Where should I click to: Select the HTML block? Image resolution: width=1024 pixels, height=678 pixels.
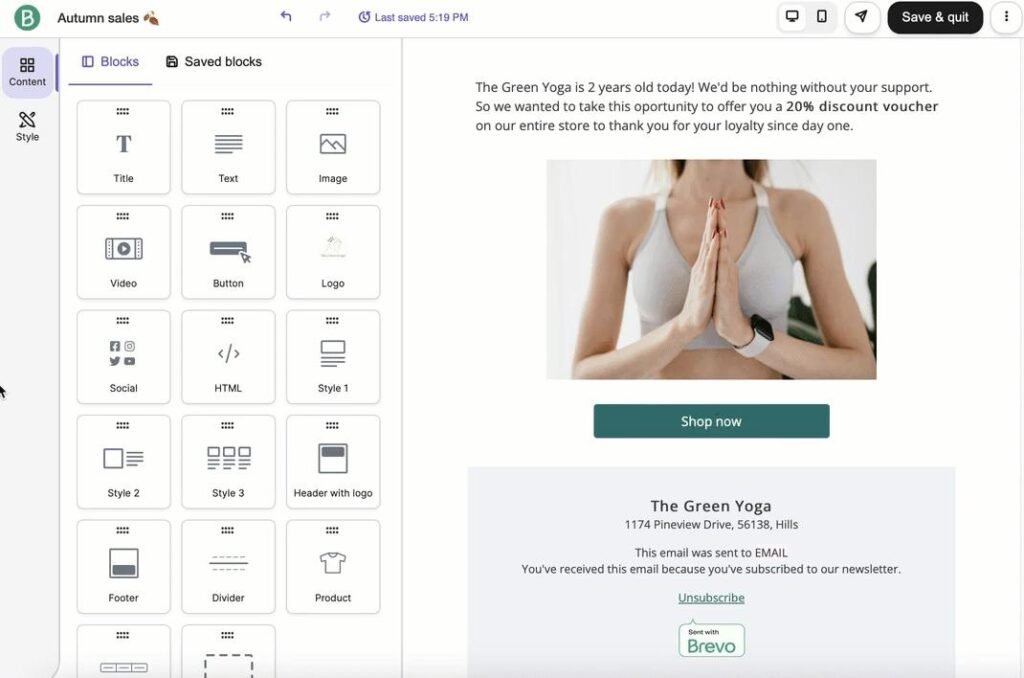(x=228, y=357)
